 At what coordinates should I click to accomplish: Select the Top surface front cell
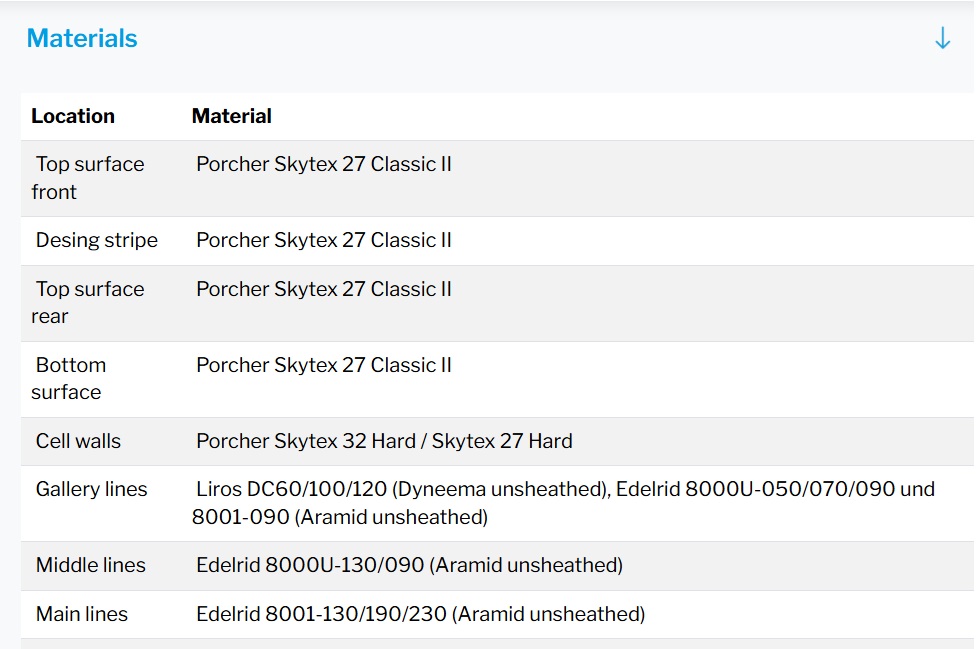88,178
